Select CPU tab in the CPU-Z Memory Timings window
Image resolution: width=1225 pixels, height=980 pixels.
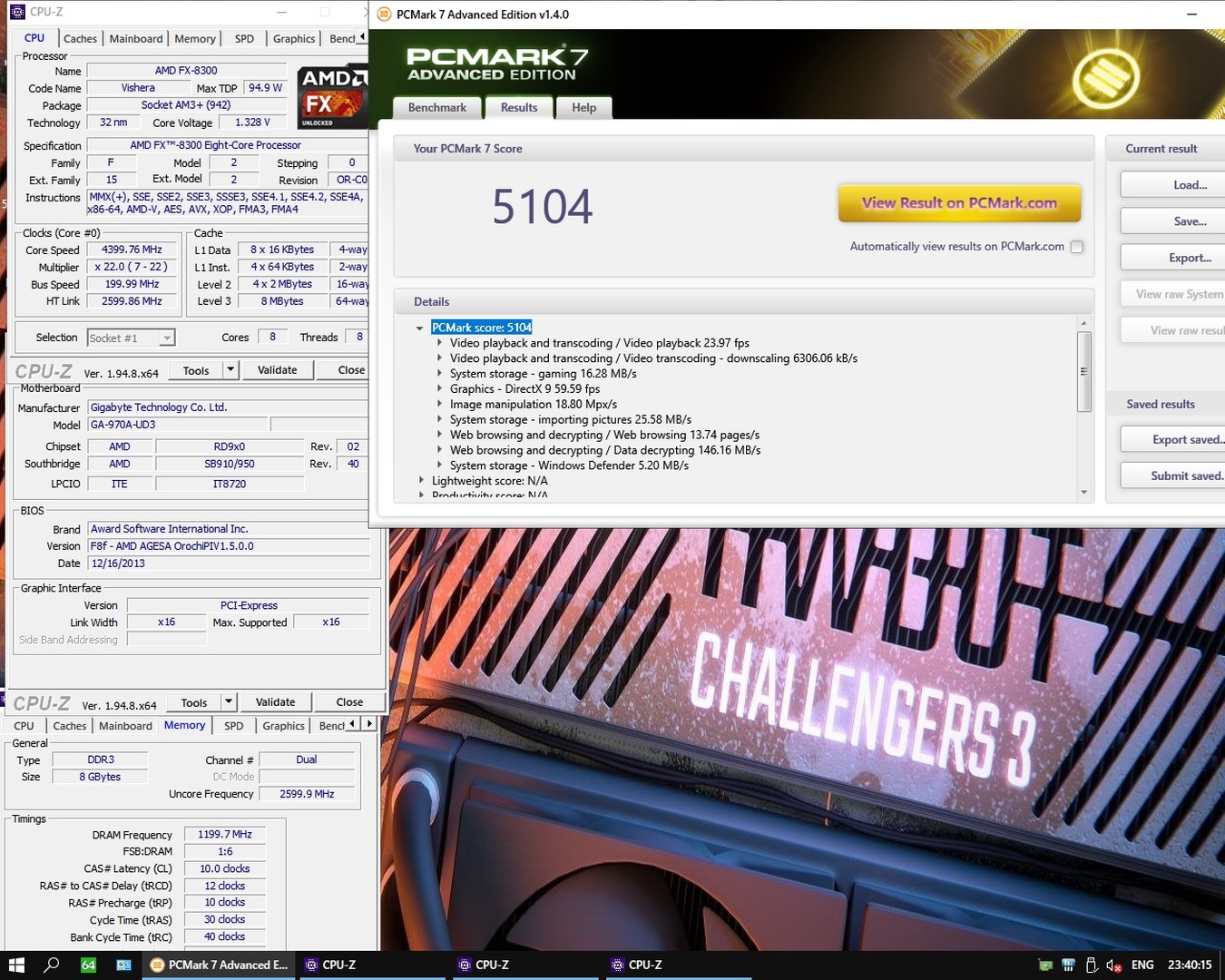[24, 726]
